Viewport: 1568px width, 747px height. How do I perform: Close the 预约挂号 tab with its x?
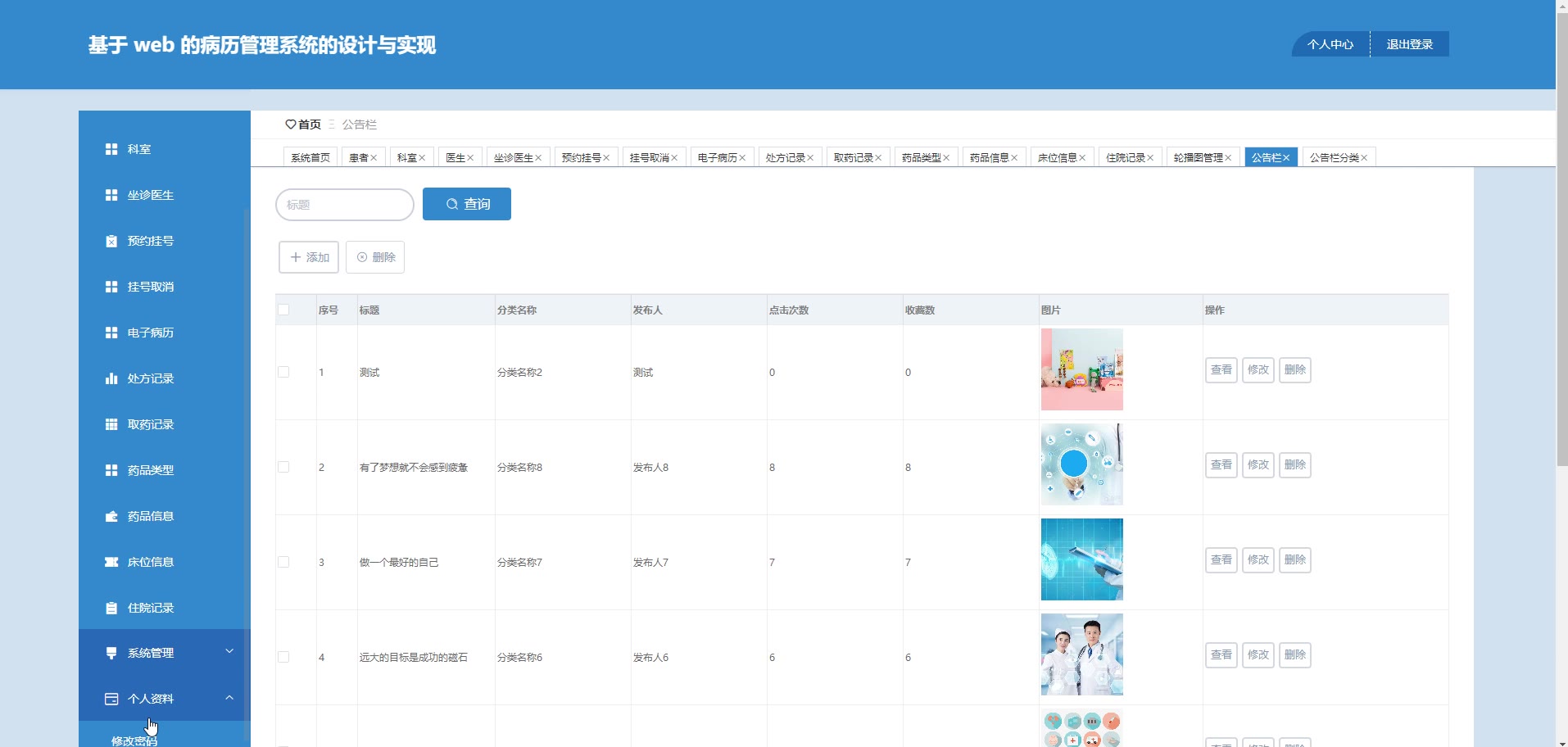tap(606, 158)
